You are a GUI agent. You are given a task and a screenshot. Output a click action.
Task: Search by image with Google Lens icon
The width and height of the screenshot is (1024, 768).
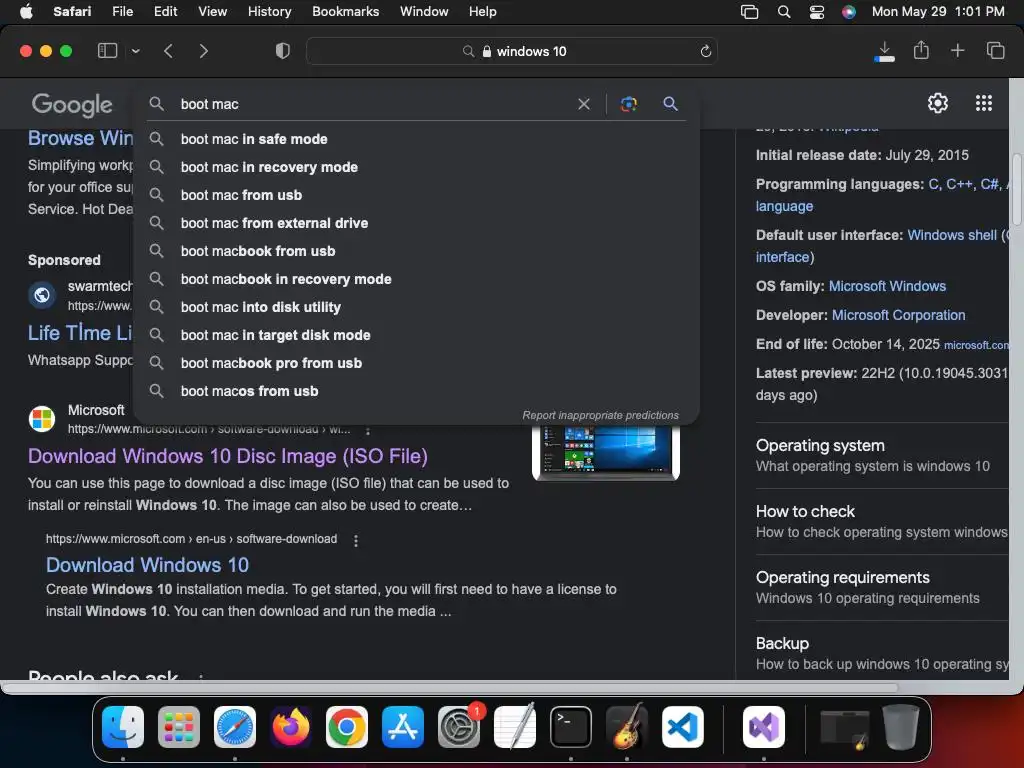point(628,104)
